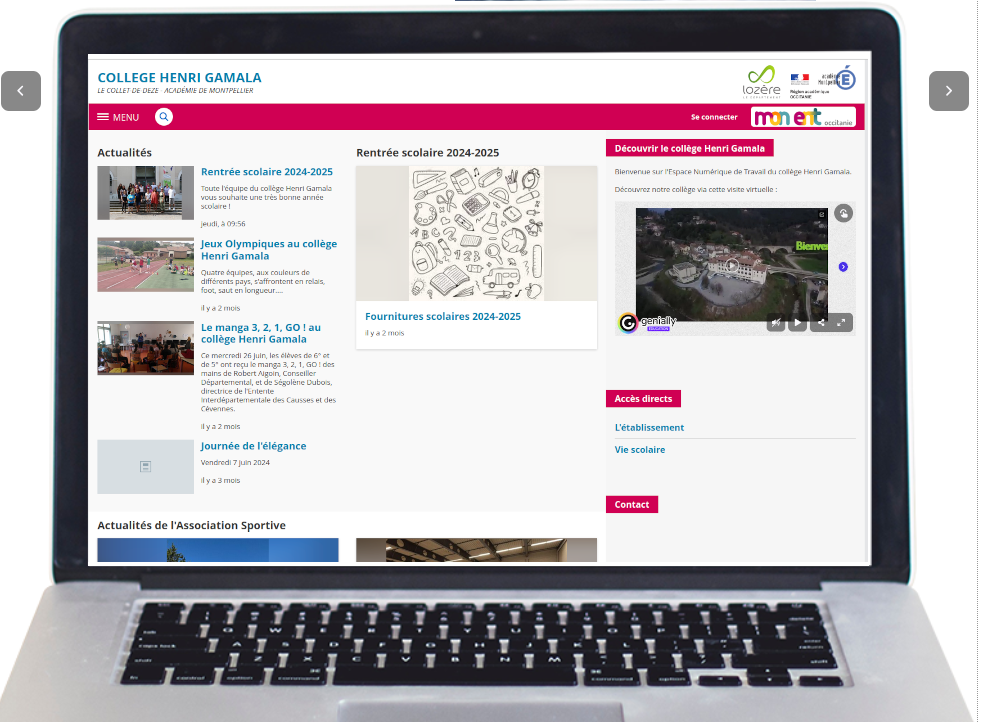Click the Jeux Olympiques article thumbnail

tap(145, 264)
